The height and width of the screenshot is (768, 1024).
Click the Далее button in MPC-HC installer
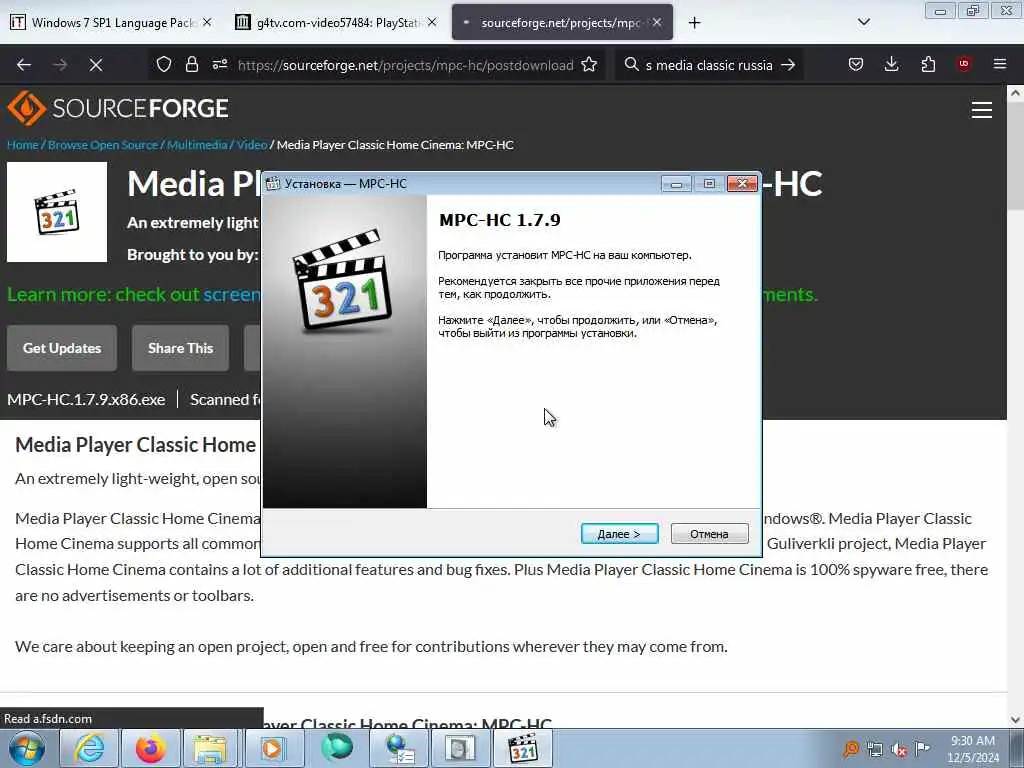click(x=619, y=534)
